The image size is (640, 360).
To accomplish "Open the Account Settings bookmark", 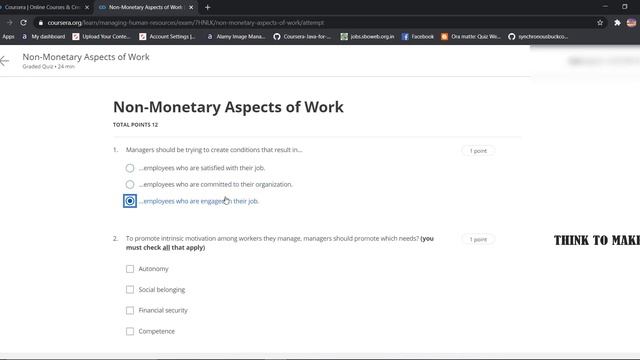I will (167, 37).
